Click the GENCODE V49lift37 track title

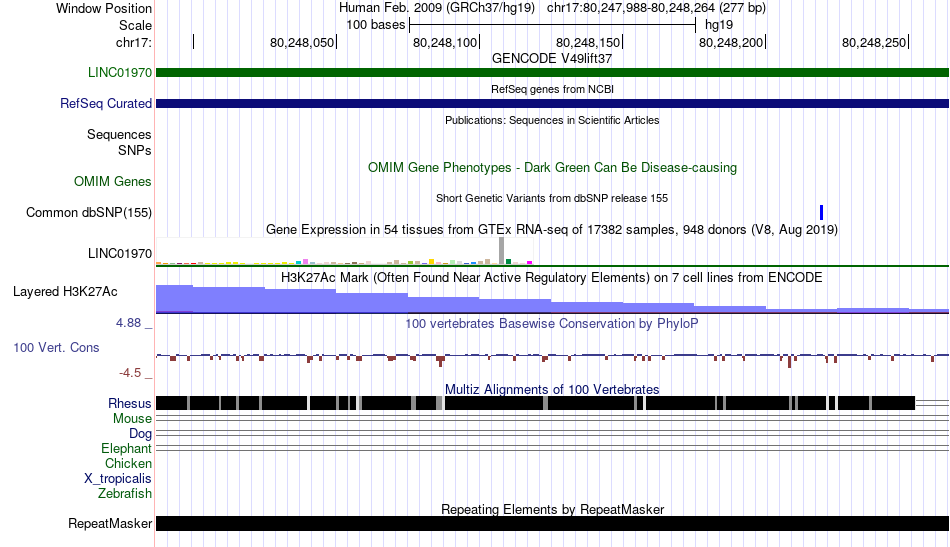click(552, 59)
